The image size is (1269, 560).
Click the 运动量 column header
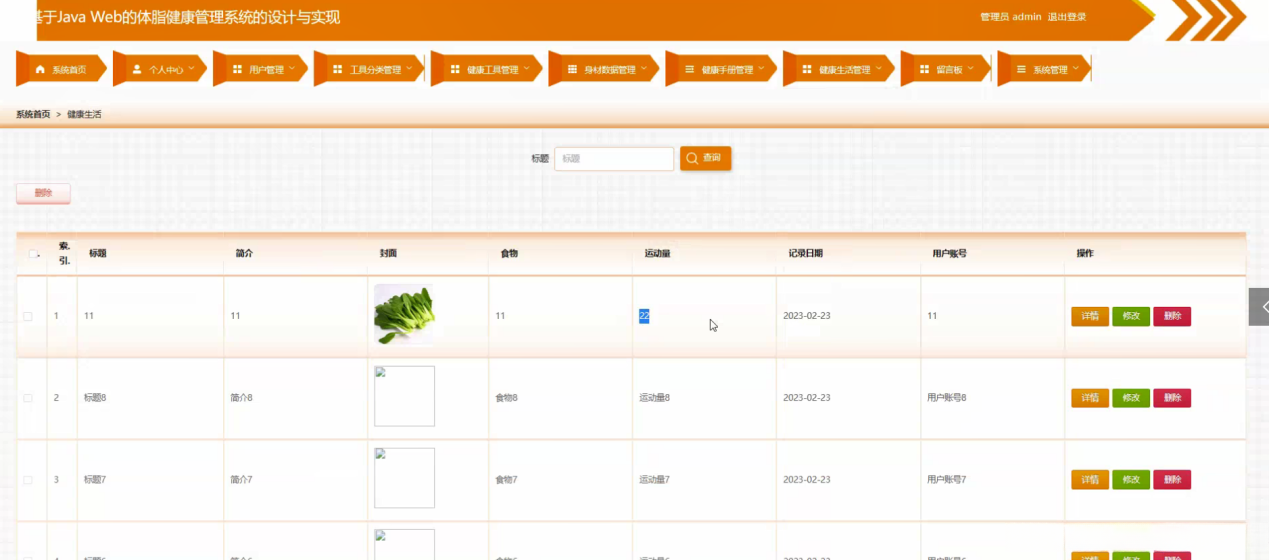657,254
